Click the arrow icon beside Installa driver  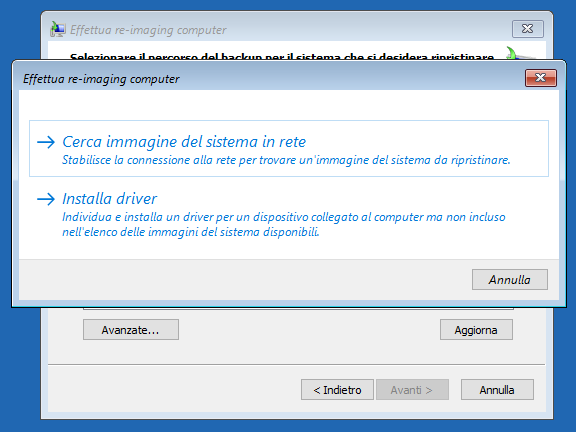46,199
